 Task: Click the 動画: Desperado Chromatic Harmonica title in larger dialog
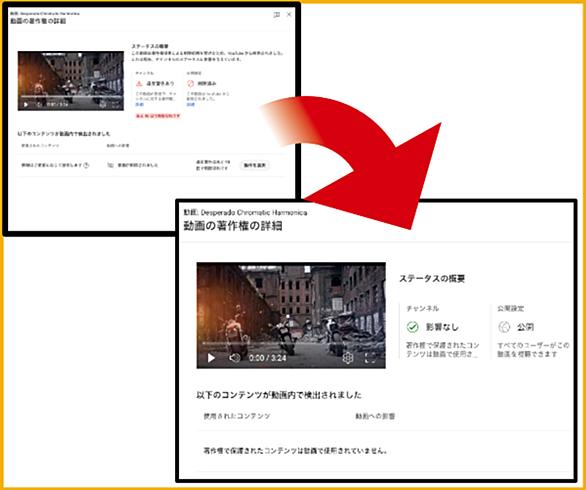[x=245, y=212]
